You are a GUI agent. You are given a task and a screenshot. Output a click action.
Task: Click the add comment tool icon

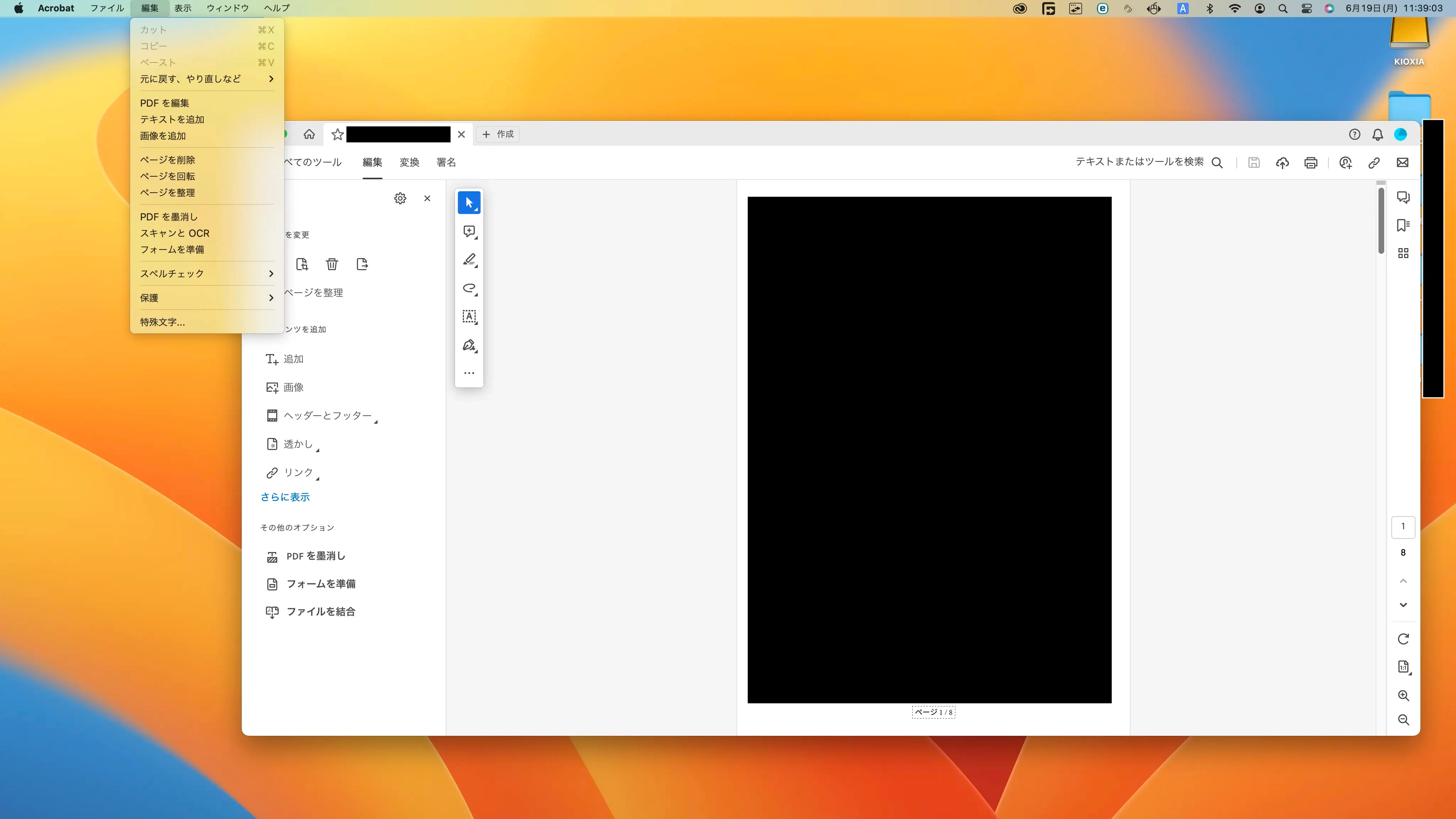pyautogui.click(x=469, y=231)
